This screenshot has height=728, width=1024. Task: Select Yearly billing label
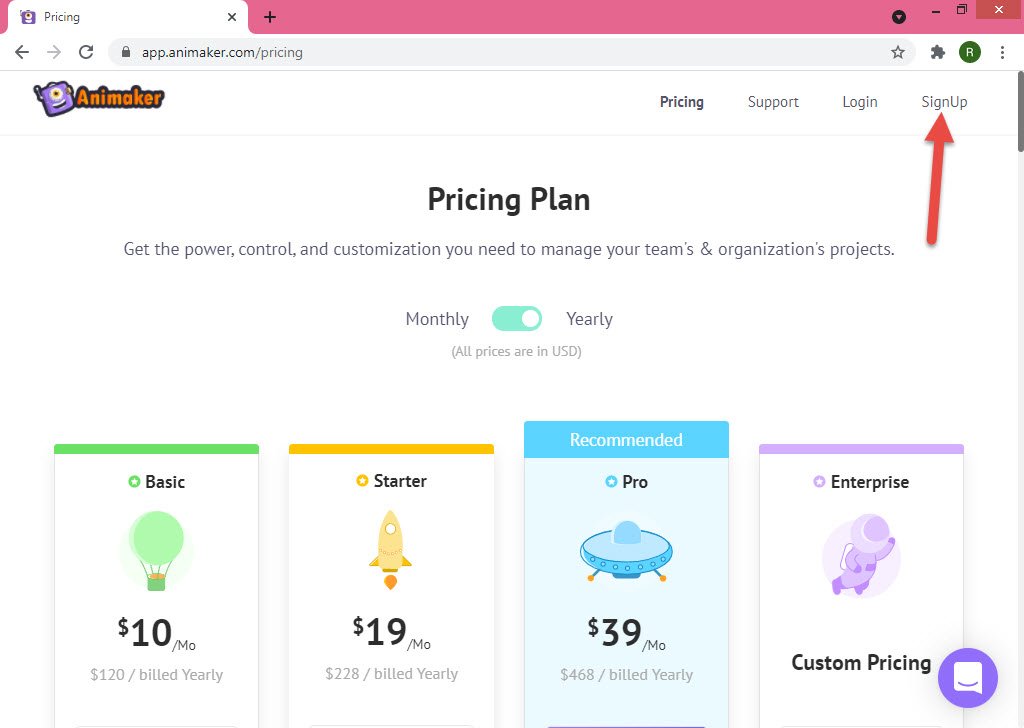[589, 319]
